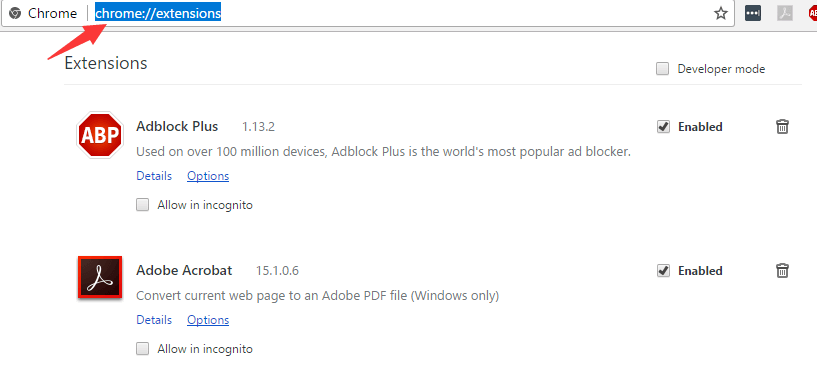Remove Adobe Acrobat using its trash icon

[x=783, y=270]
